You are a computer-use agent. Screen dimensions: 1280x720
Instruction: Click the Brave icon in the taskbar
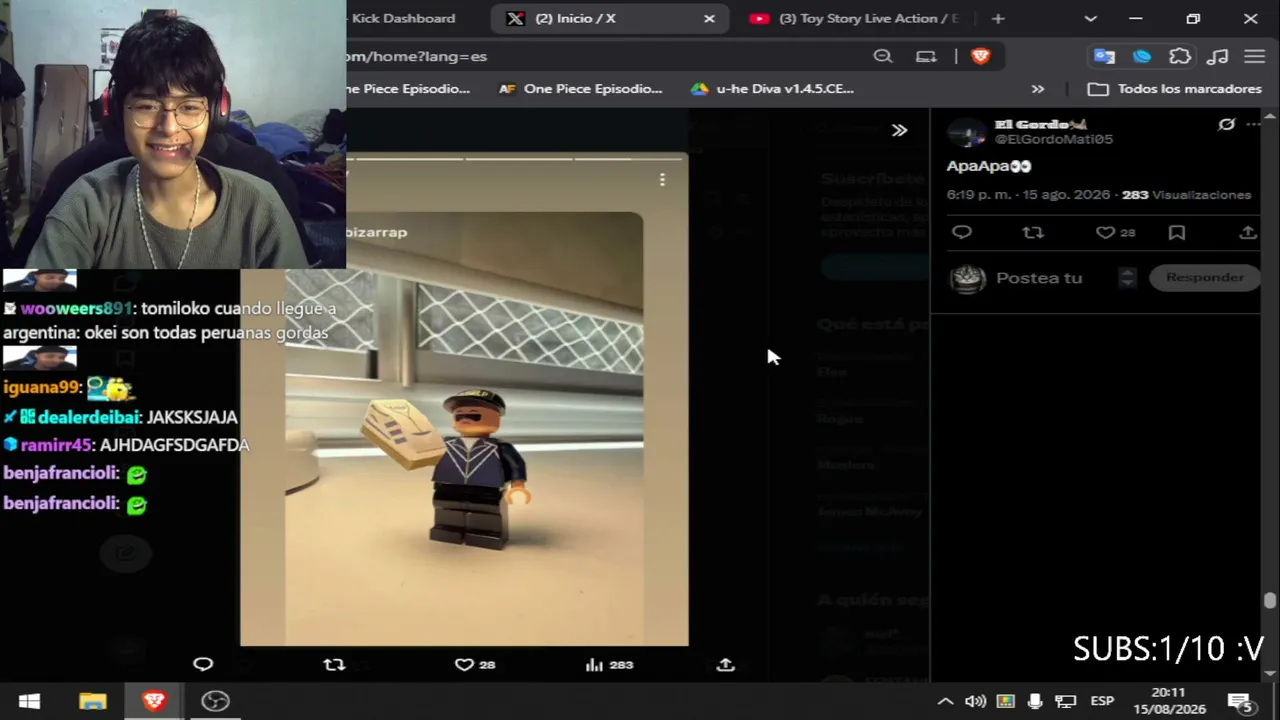pyautogui.click(x=154, y=701)
